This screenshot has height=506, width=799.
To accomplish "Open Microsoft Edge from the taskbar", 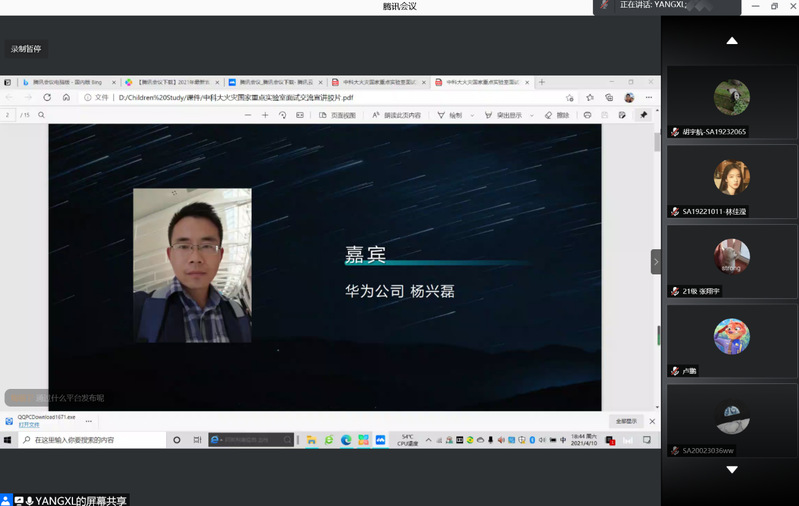I will pos(346,440).
